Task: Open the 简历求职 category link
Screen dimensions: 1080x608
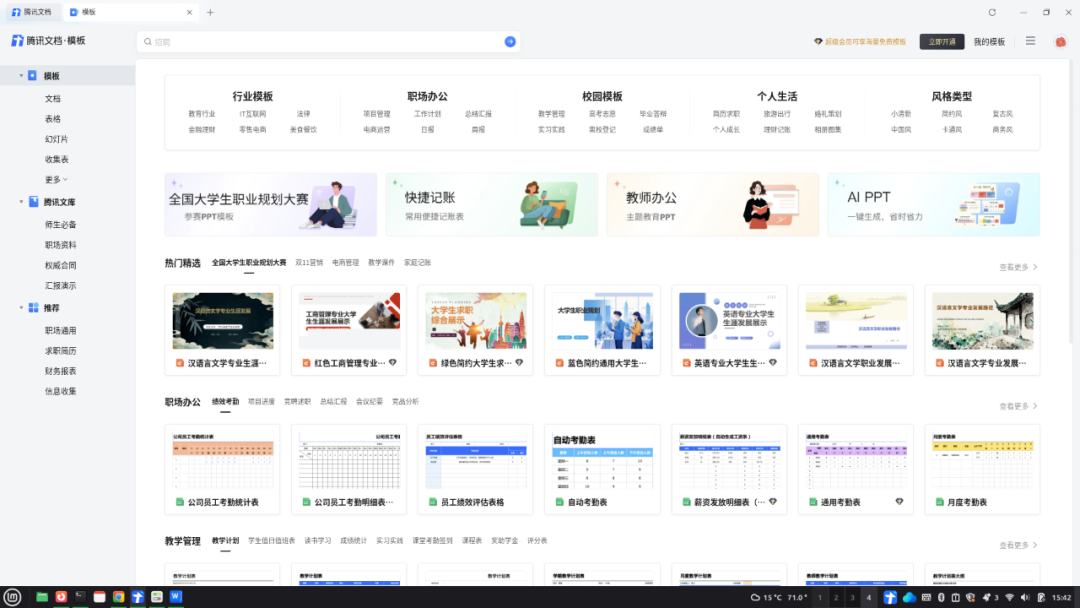Action: pyautogui.click(x=726, y=114)
